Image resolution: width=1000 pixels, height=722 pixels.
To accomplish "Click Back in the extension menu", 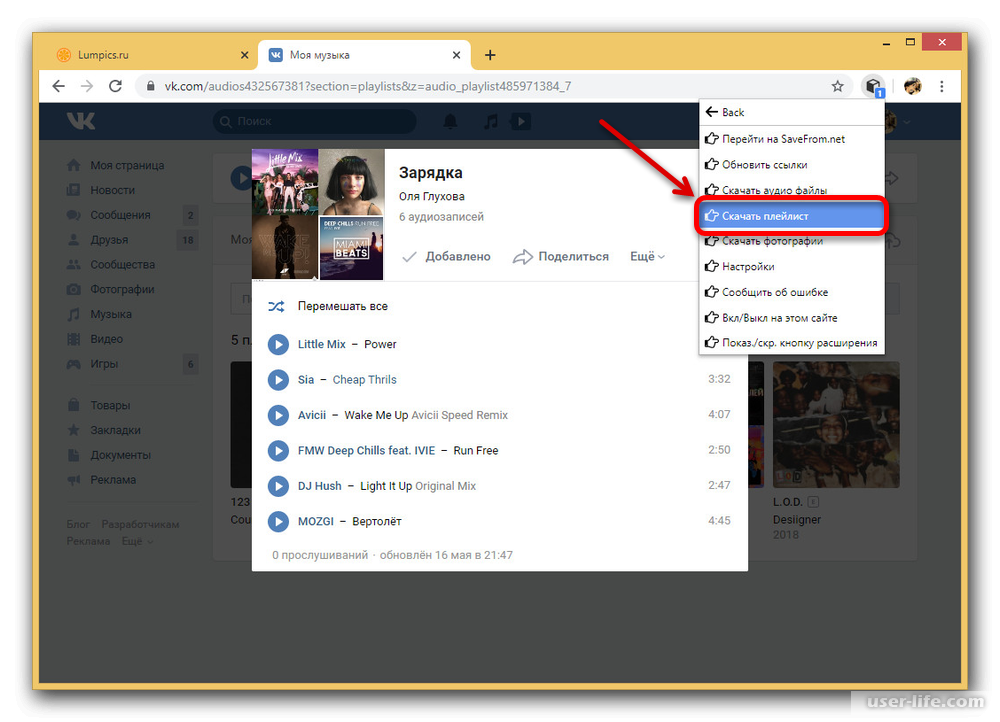I will tap(791, 112).
